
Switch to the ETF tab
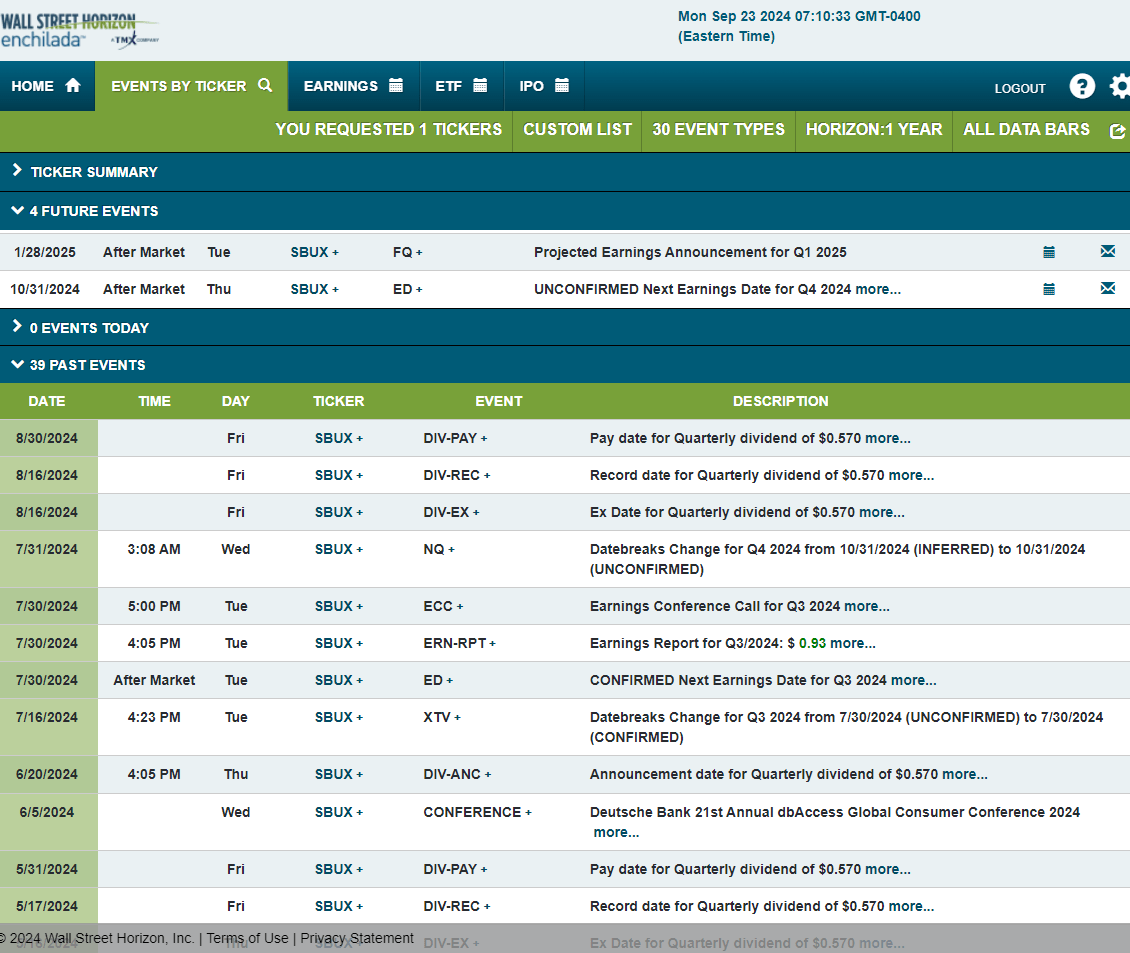pyautogui.click(x=461, y=86)
